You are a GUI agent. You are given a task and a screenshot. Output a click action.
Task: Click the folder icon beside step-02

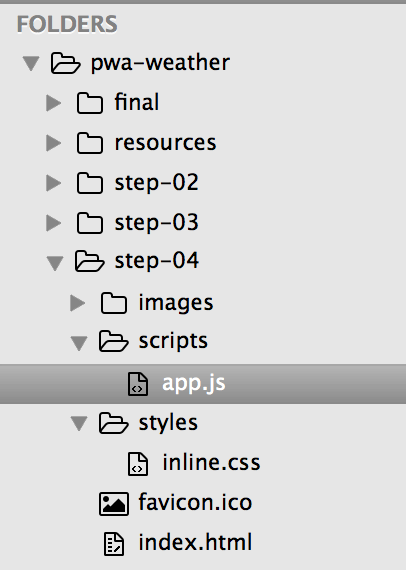pyautogui.click(x=89, y=183)
